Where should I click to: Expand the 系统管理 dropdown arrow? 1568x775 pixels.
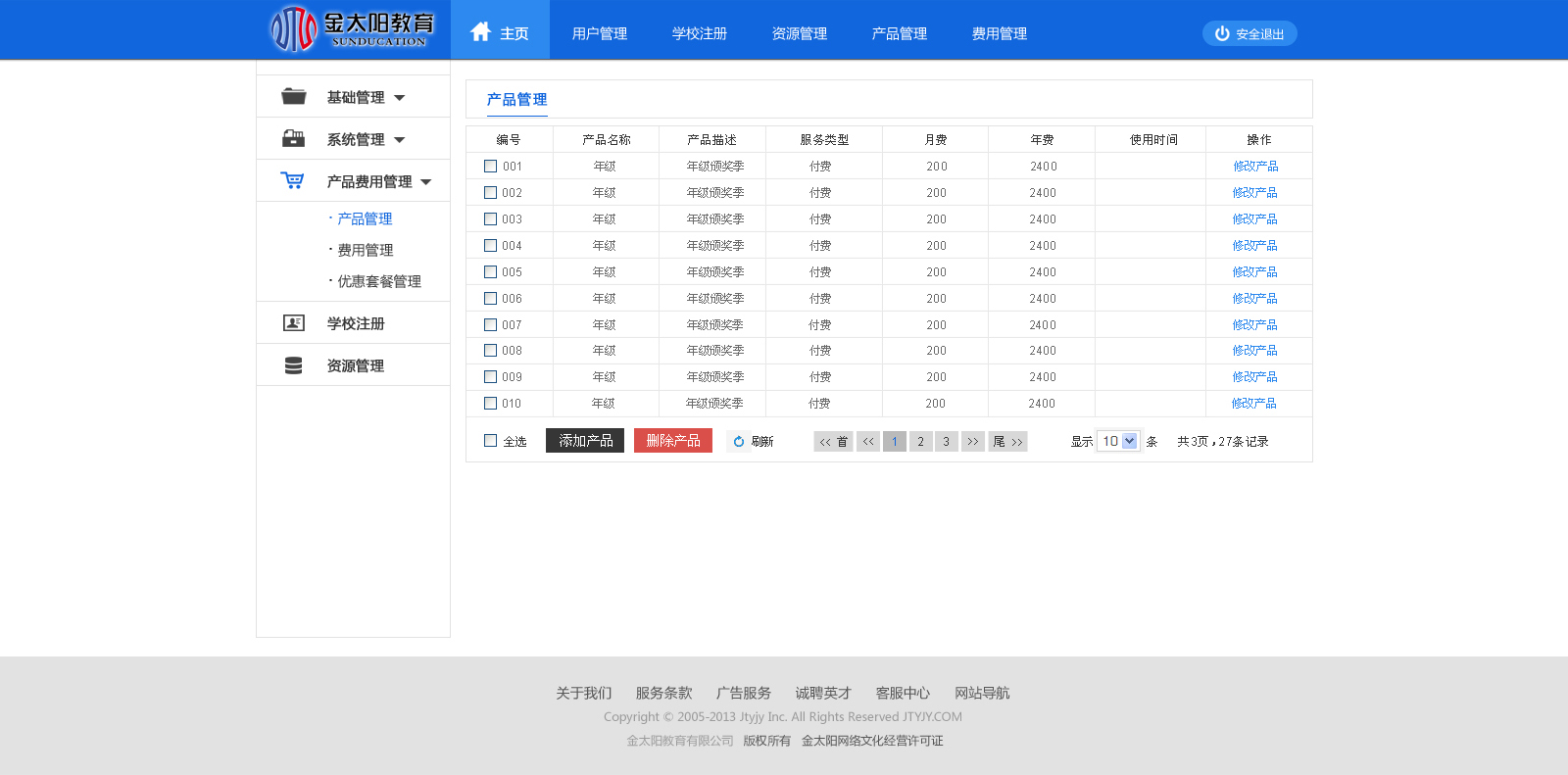399,140
